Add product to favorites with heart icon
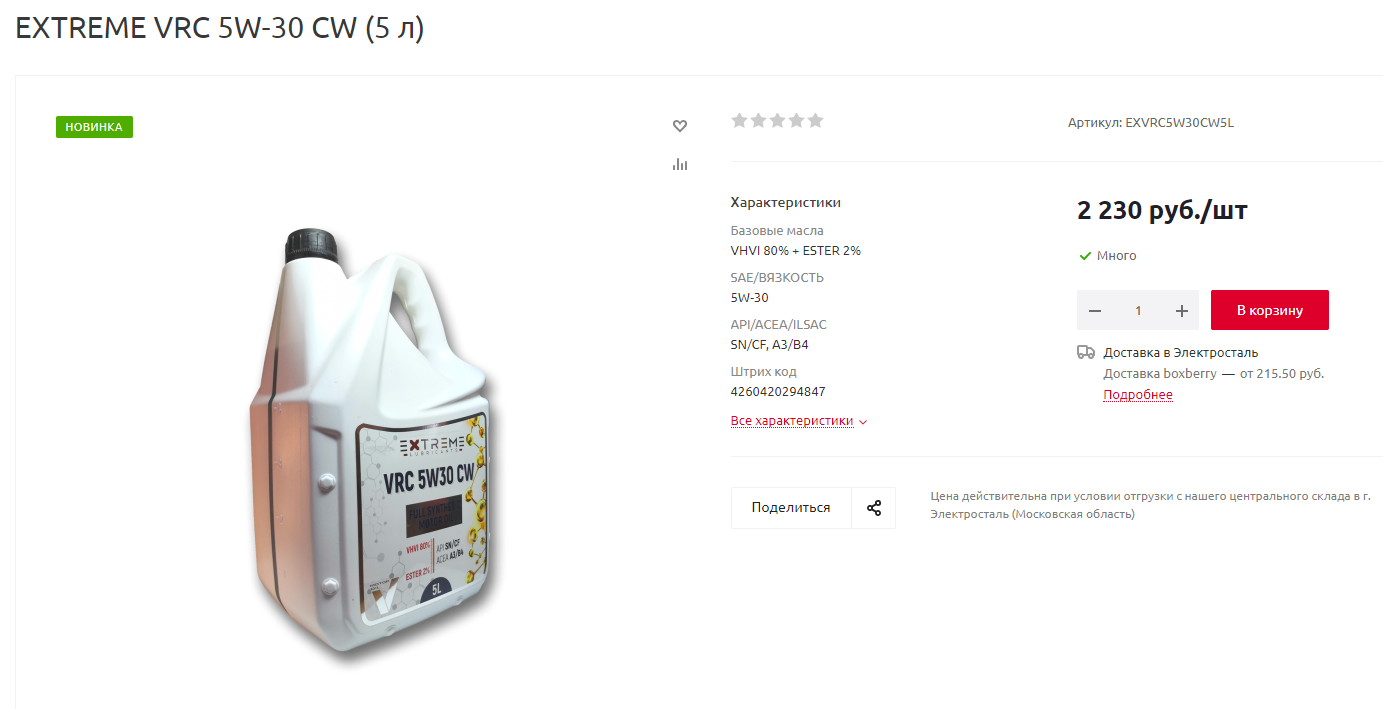 pyautogui.click(x=680, y=126)
